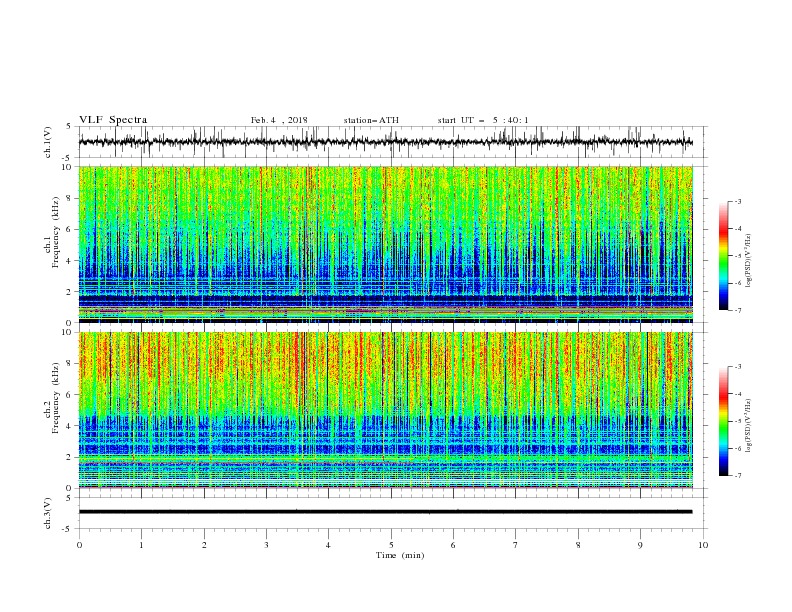Click the "5" tick on the Time axis
The width and height of the screenshot is (792, 612).
[x=391, y=545]
